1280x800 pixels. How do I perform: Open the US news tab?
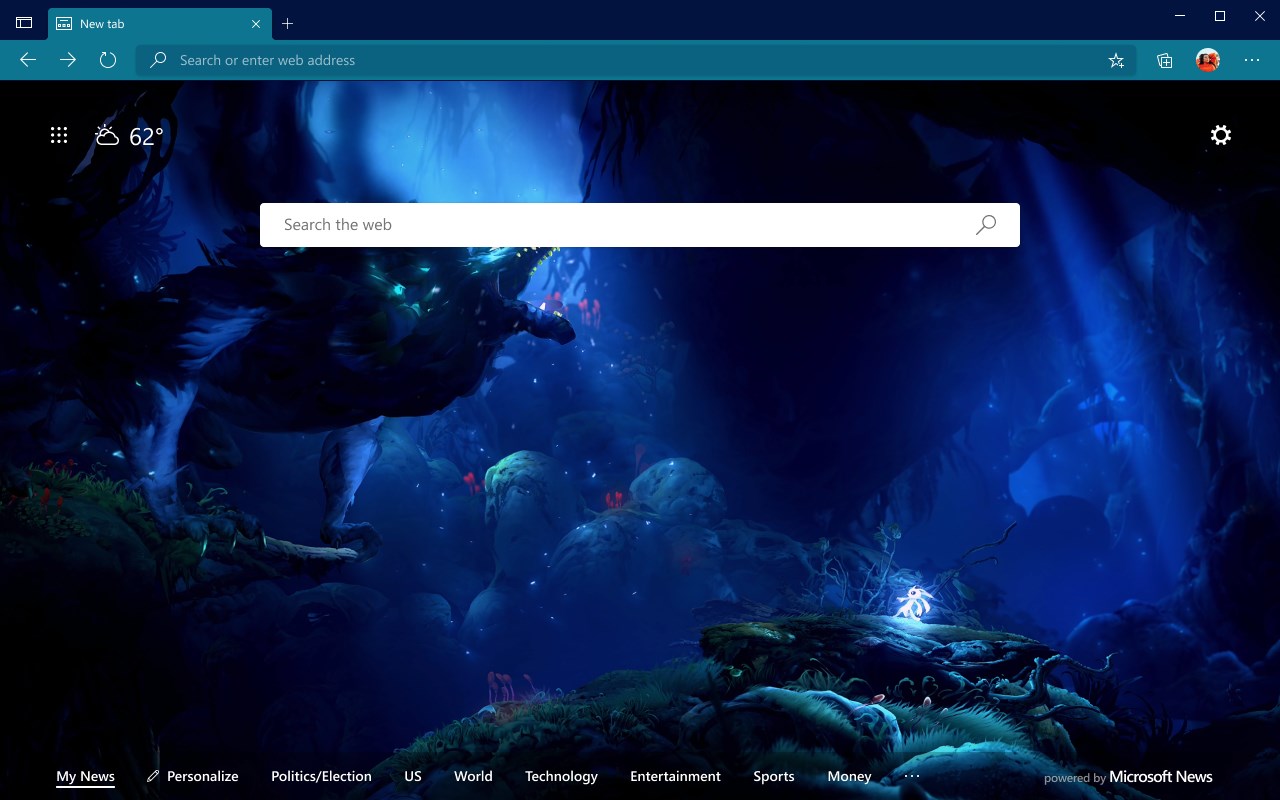(413, 776)
